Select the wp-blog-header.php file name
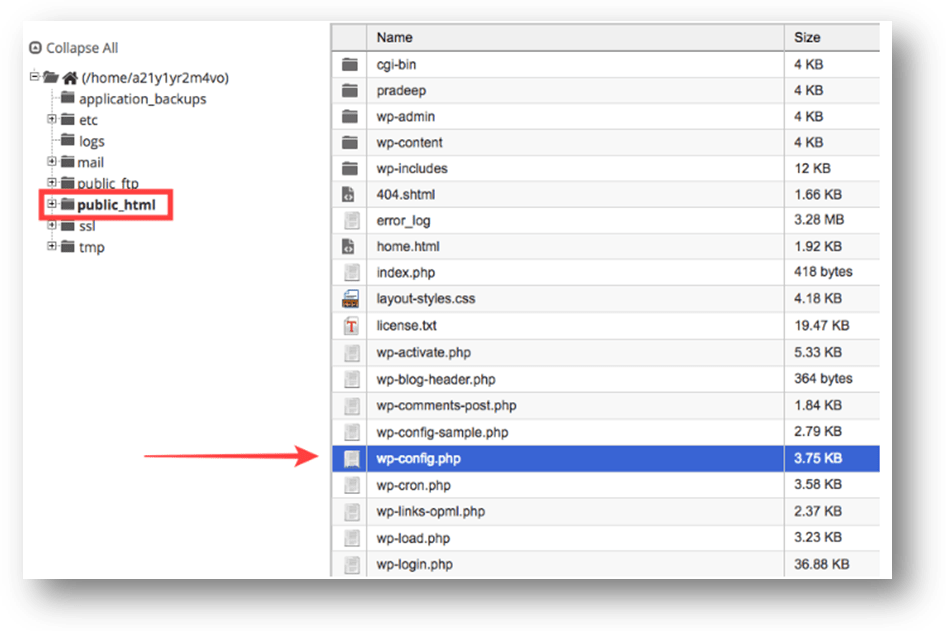 [436, 379]
